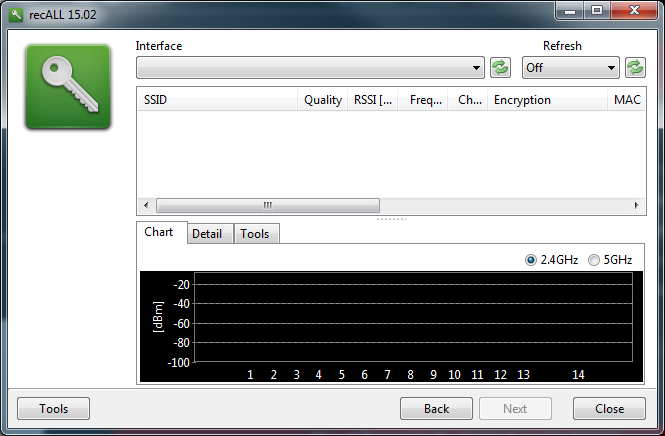This screenshot has width=665, height=436.
Task: Click the Close button at the bottom
Action: pos(609,408)
